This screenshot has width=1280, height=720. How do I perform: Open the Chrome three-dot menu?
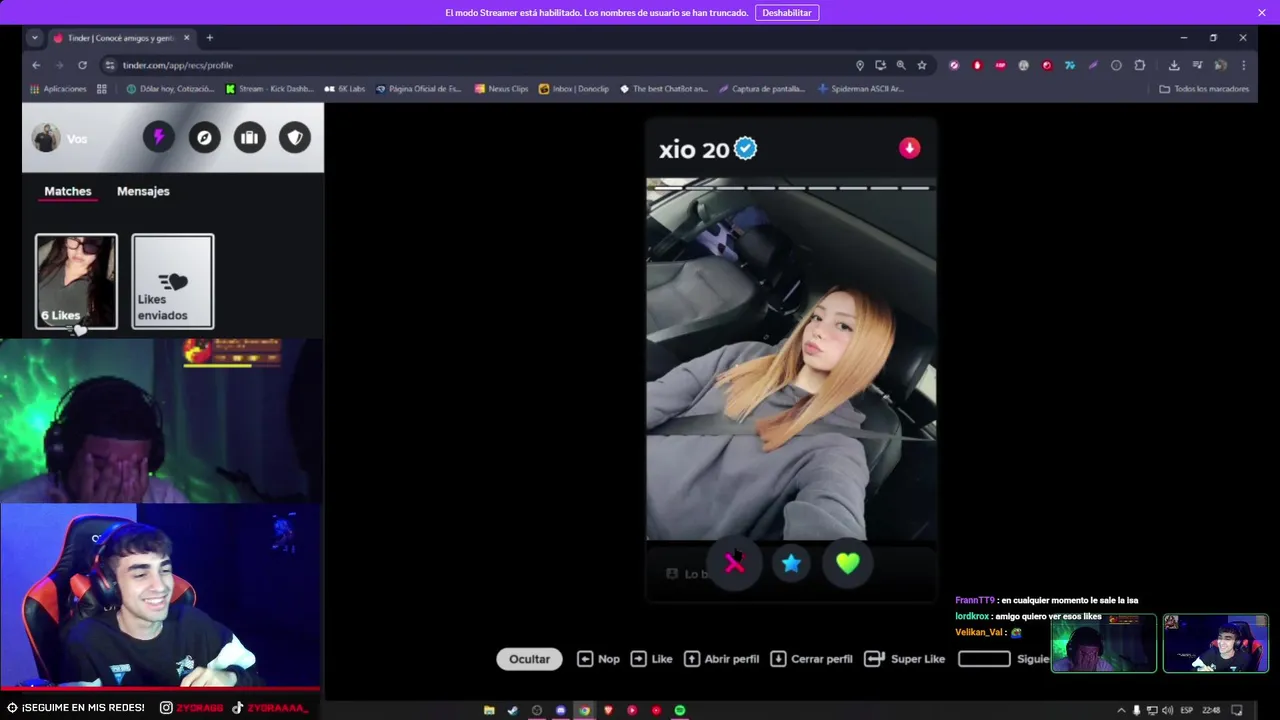coord(1244,65)
